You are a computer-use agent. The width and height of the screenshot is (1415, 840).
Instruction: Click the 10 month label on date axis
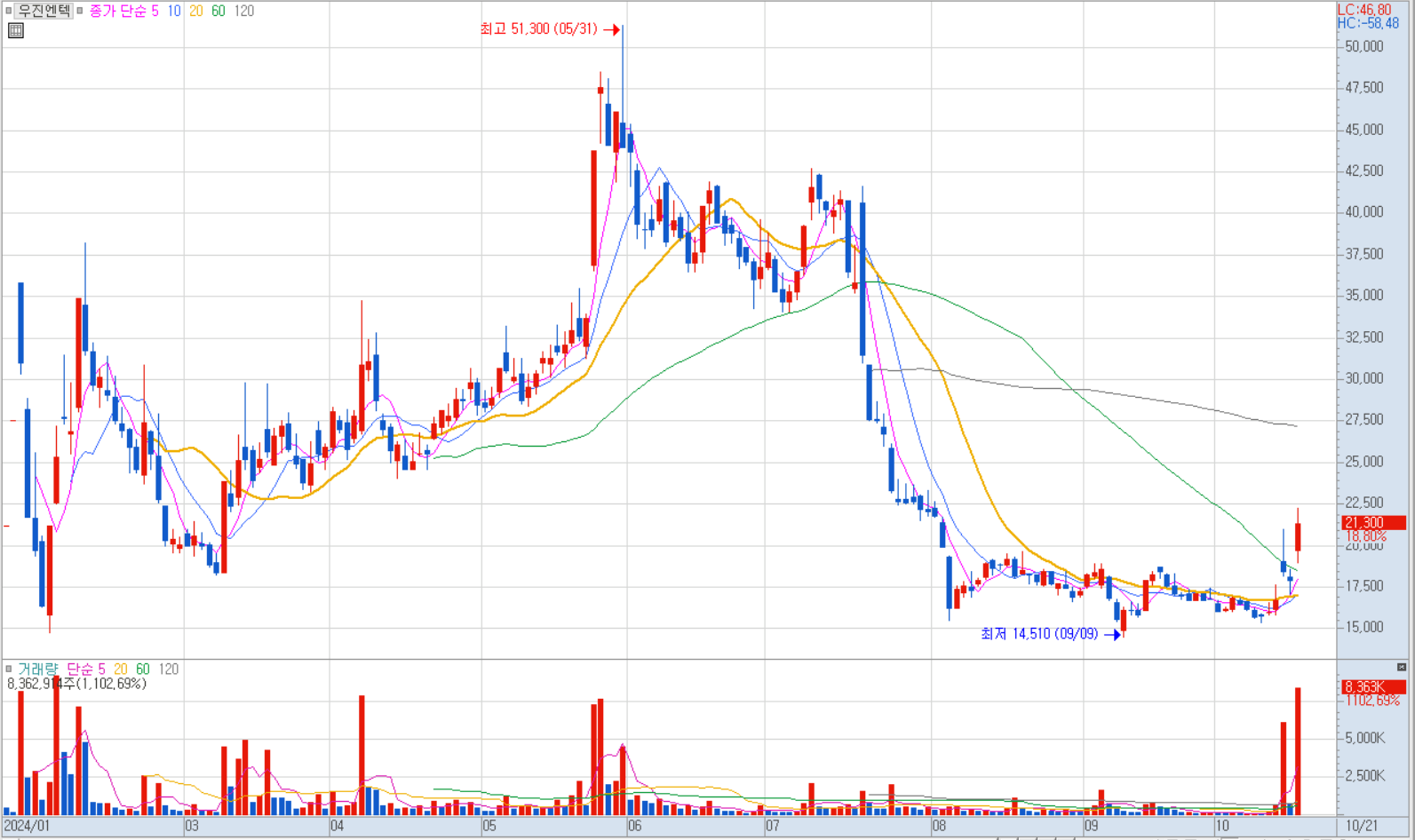[1222, 826]
